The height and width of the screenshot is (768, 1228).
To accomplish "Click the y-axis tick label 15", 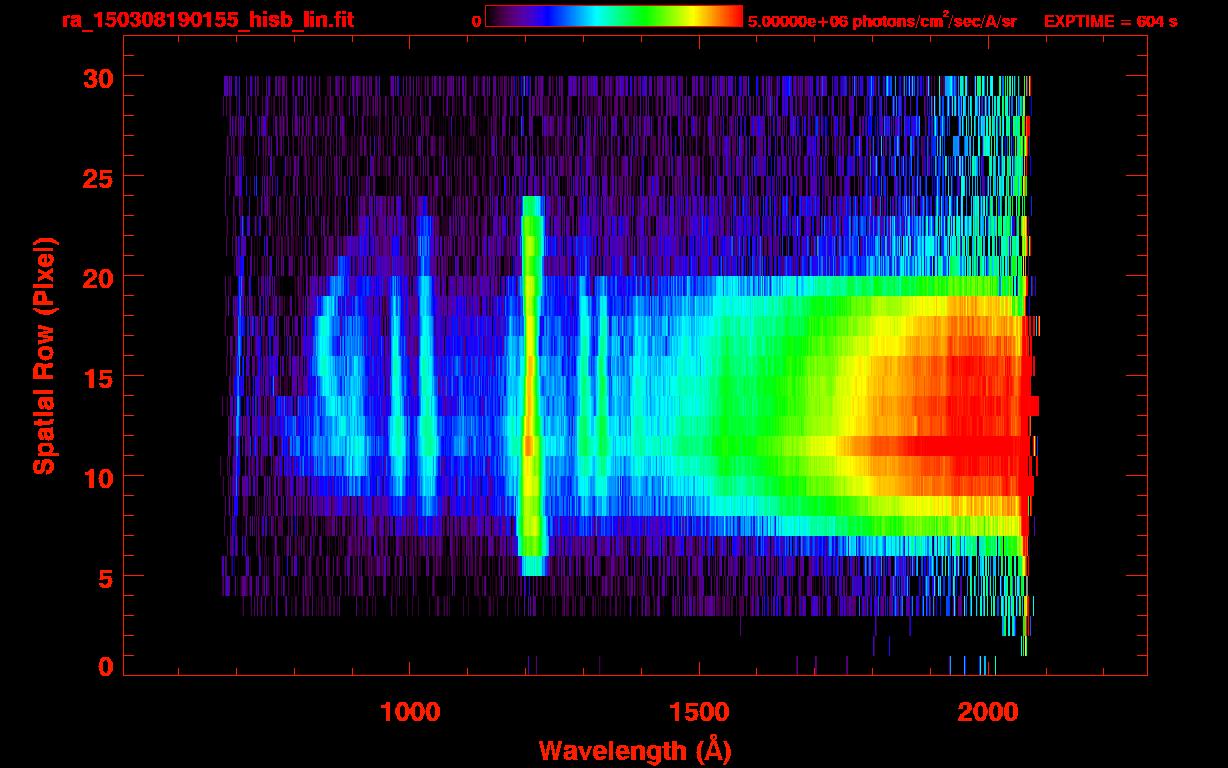I will 98,377.
